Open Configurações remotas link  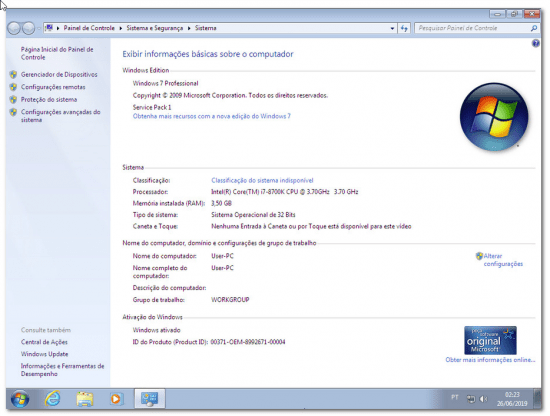tap(53, 87)
